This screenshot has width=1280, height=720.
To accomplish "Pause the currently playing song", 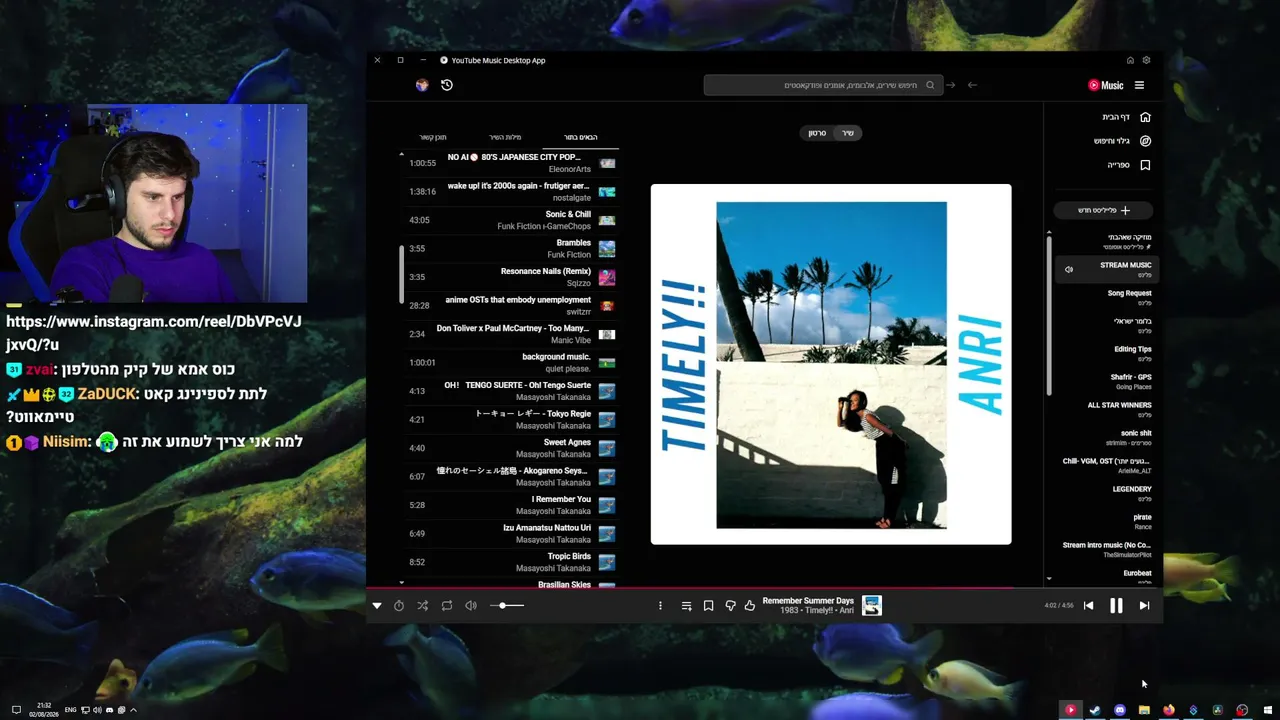I will click(1116, 605).
